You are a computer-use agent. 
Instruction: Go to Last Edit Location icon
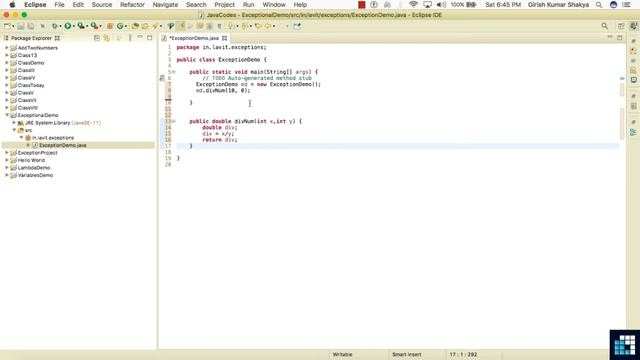(x=258, y=26)
